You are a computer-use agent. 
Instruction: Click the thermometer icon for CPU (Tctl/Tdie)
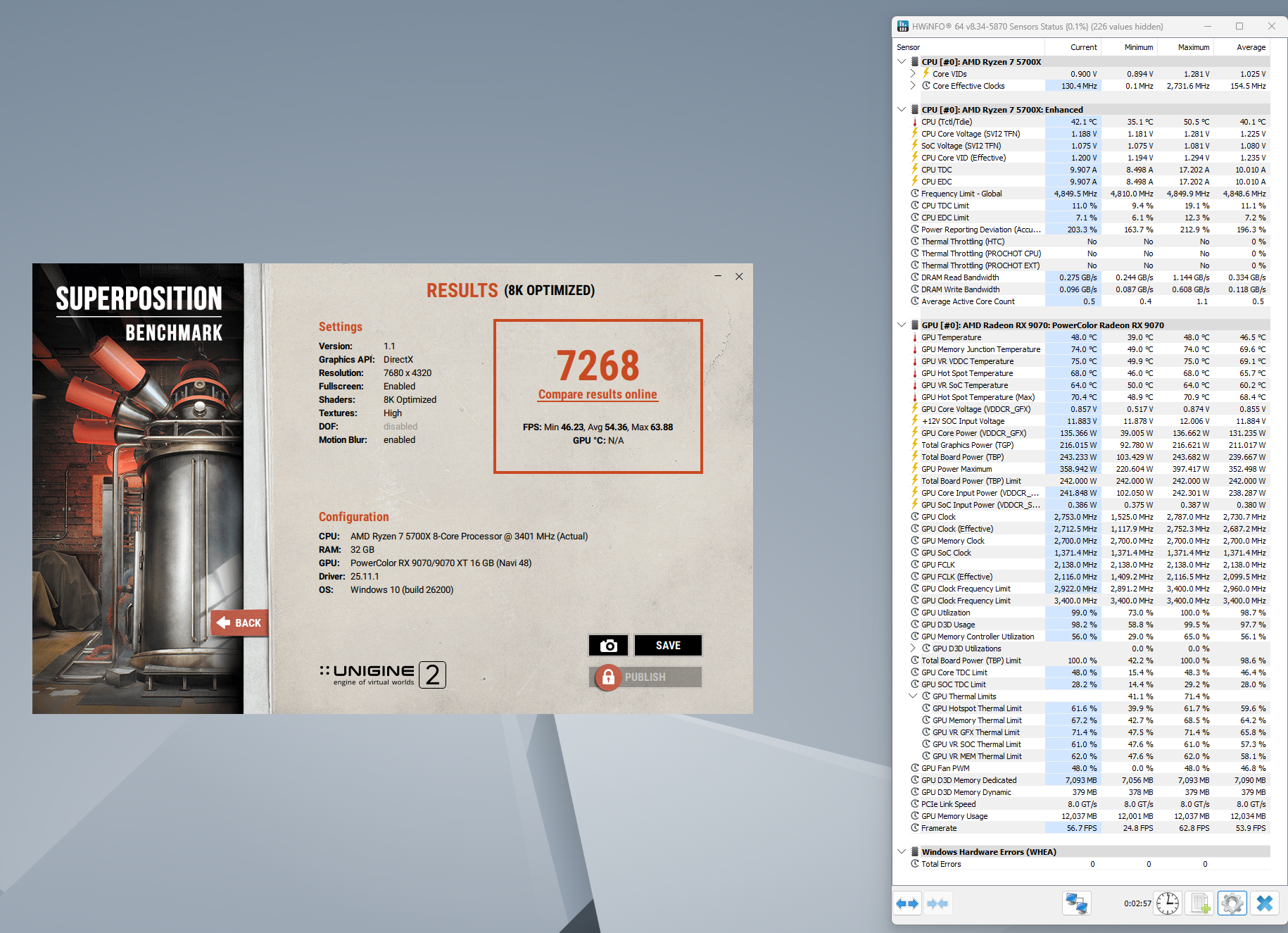[915, 122]
